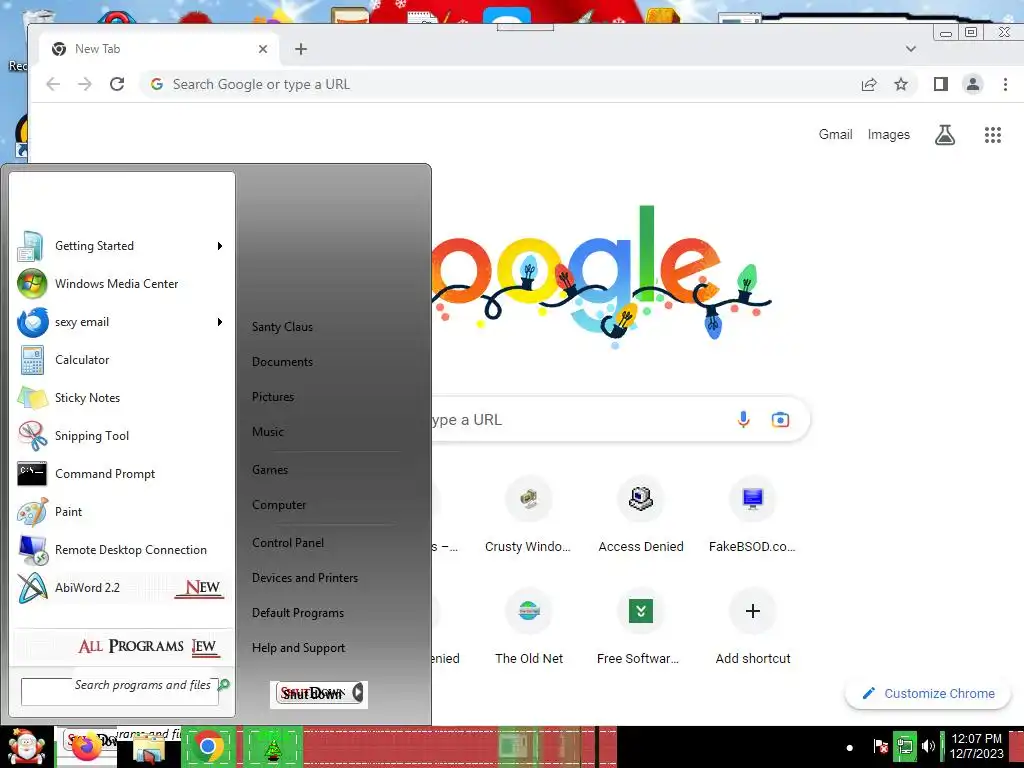Click Search programs and files box
Screen dimensions: 1024x768
tap(120, 692)
